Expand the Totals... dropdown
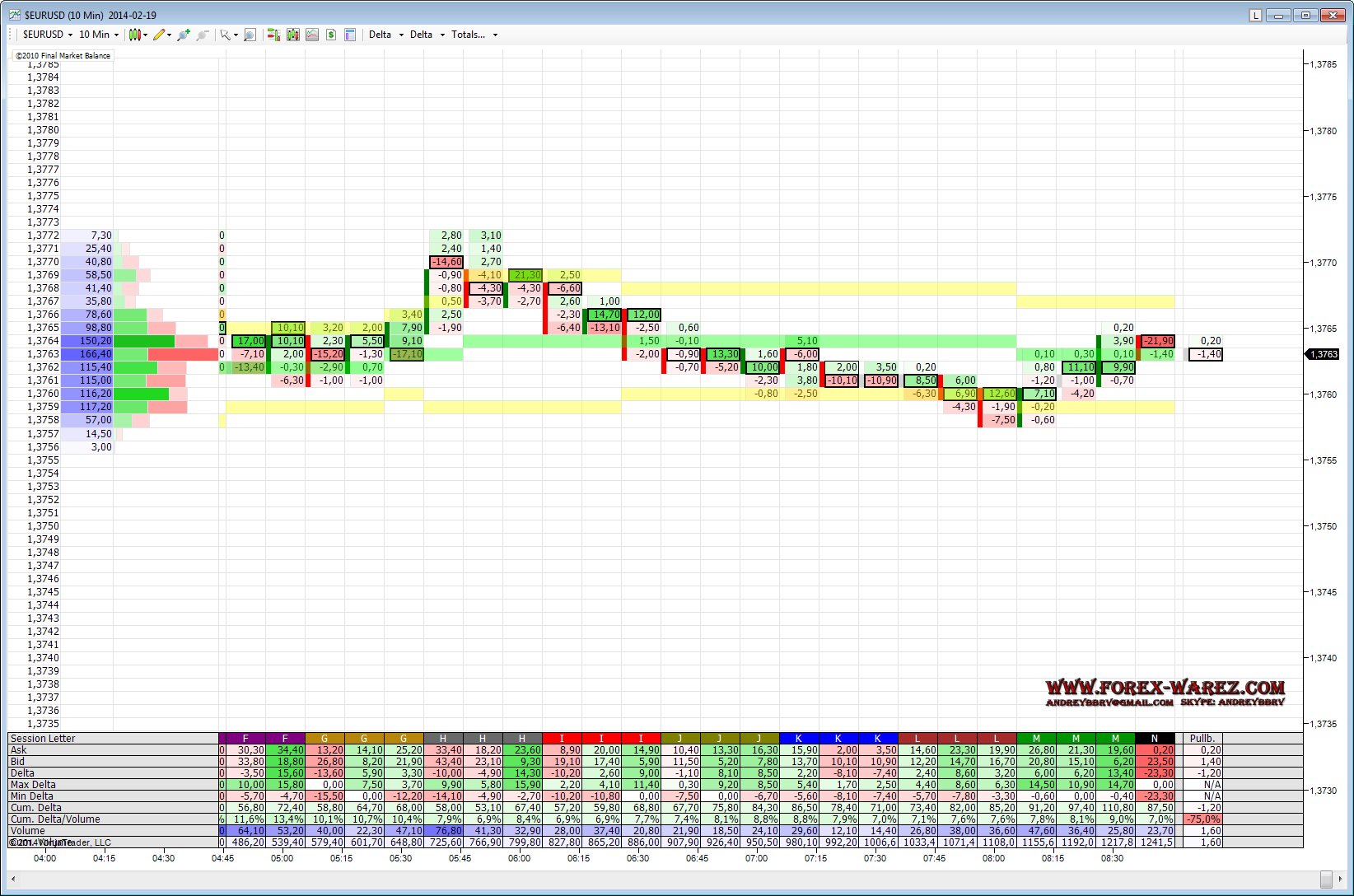The height and width of the screenshot is (896, 1354). tap(474, 35)
